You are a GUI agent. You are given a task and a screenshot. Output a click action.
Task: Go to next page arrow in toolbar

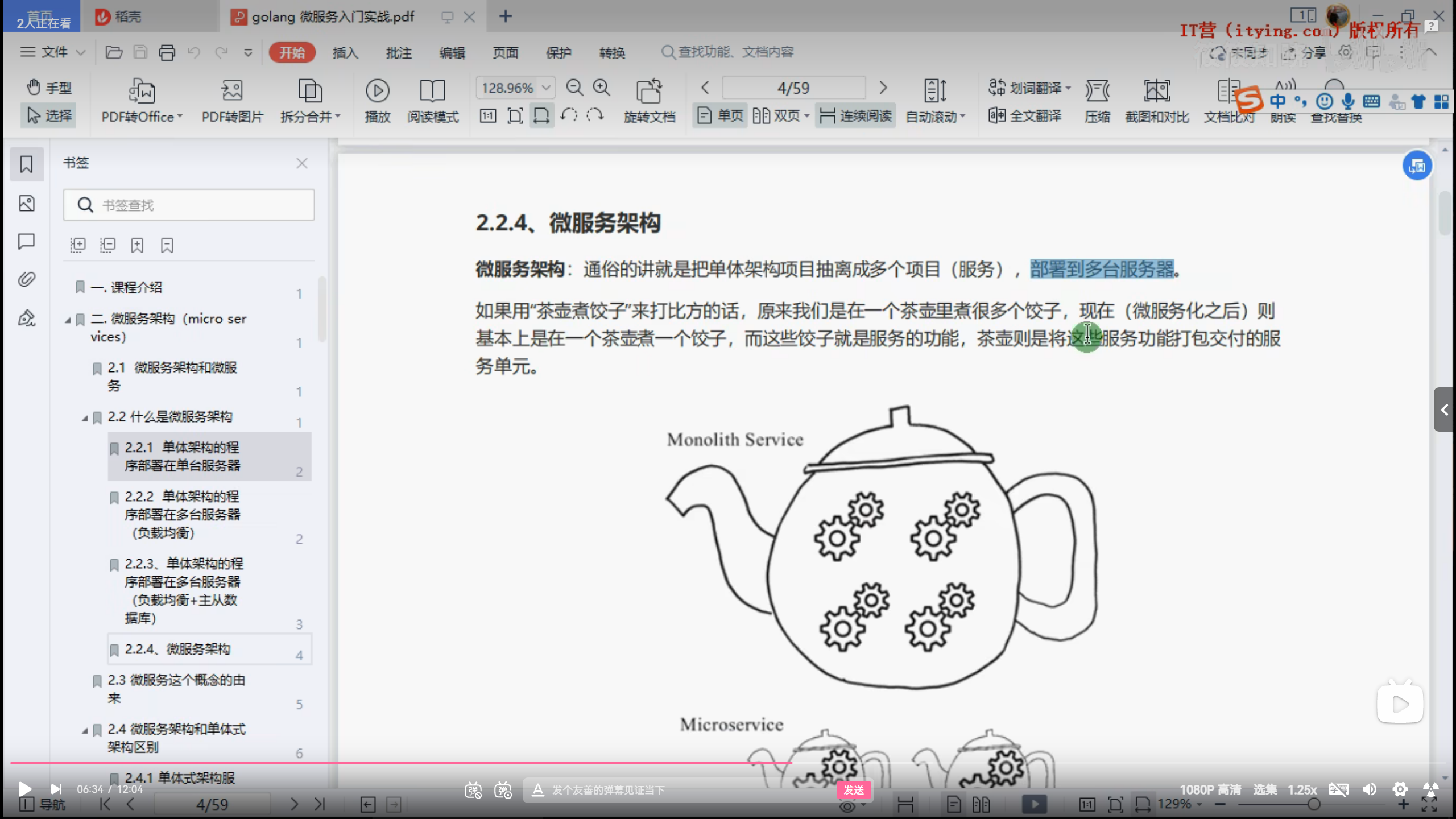pyautogui.click(x=883, y=88)
